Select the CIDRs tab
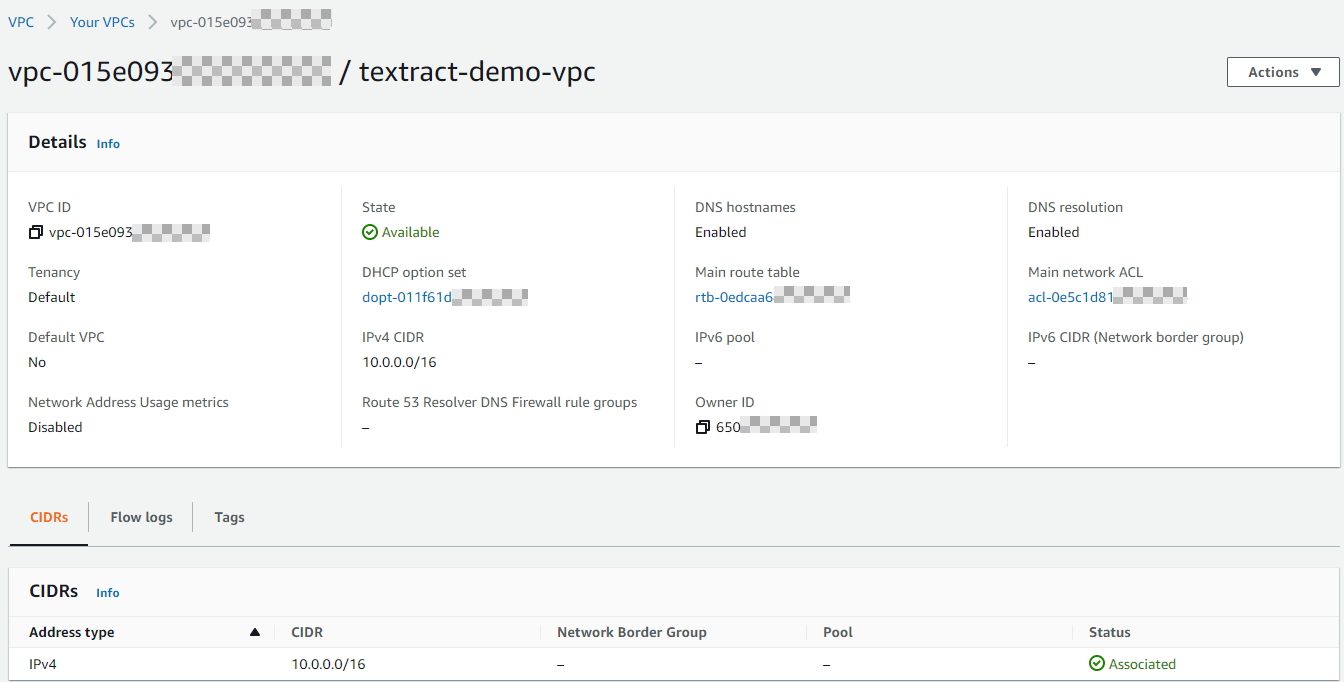This screenshot has height=682, width=1344. coord(48,517)
